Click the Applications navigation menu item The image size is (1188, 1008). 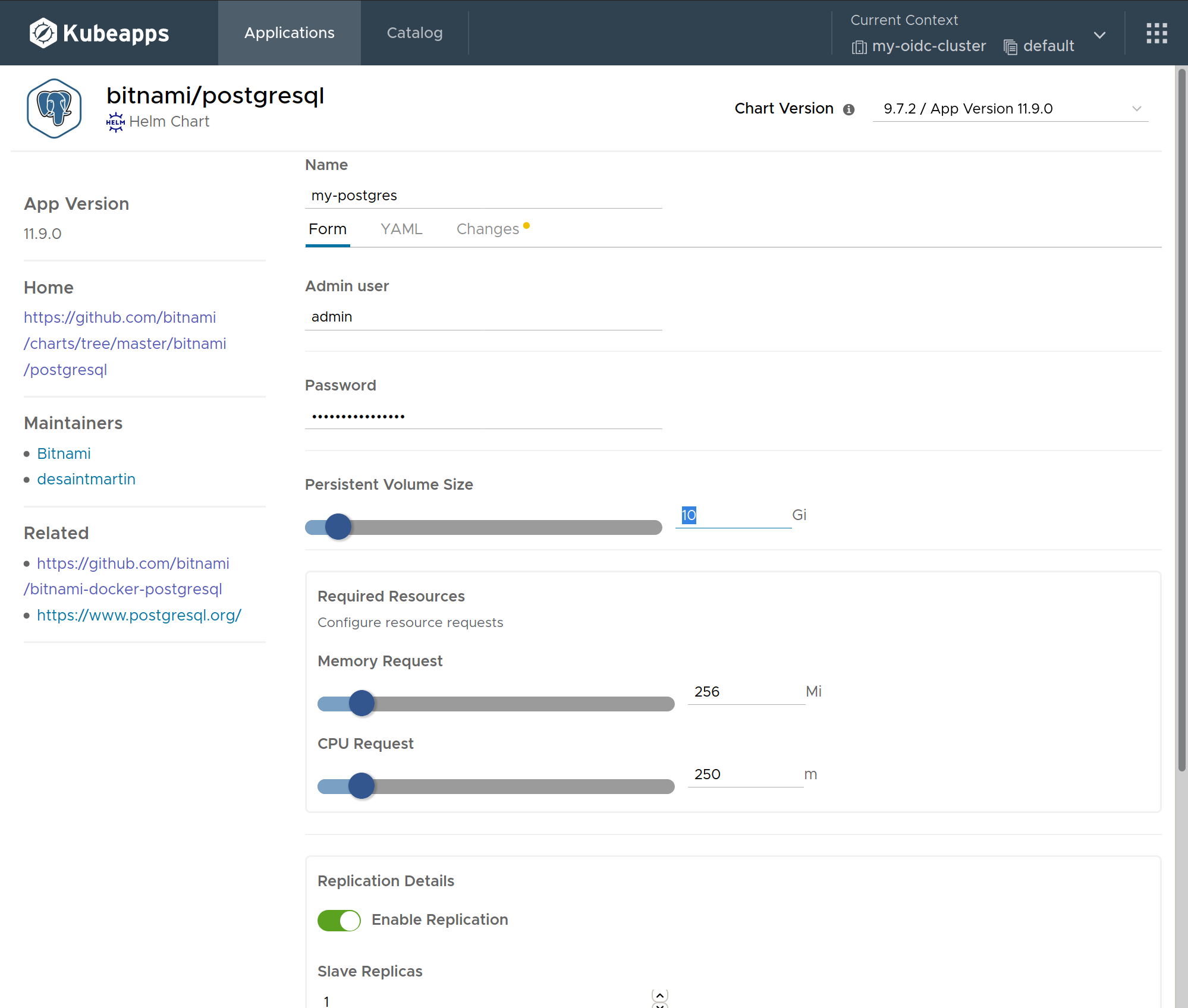(289, 32)
